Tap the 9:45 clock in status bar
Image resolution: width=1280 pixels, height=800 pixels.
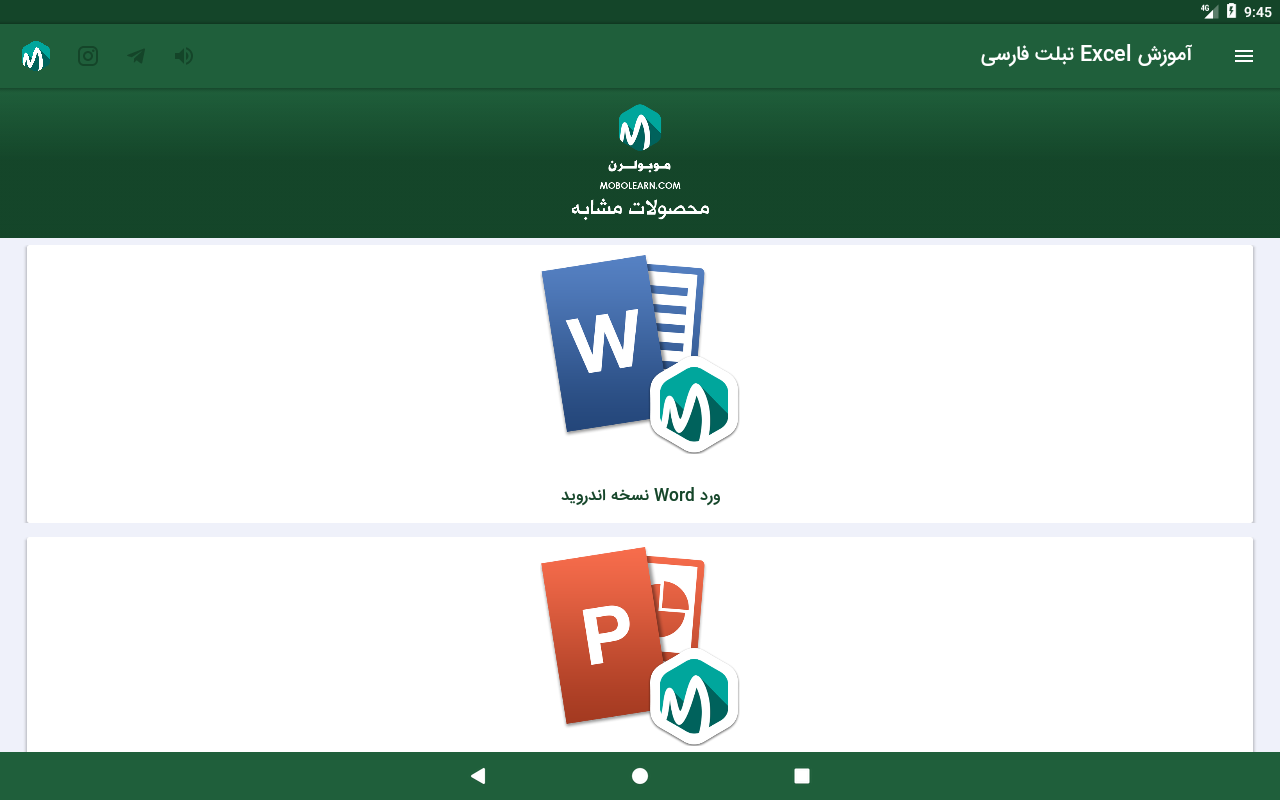coord(1258,12)
